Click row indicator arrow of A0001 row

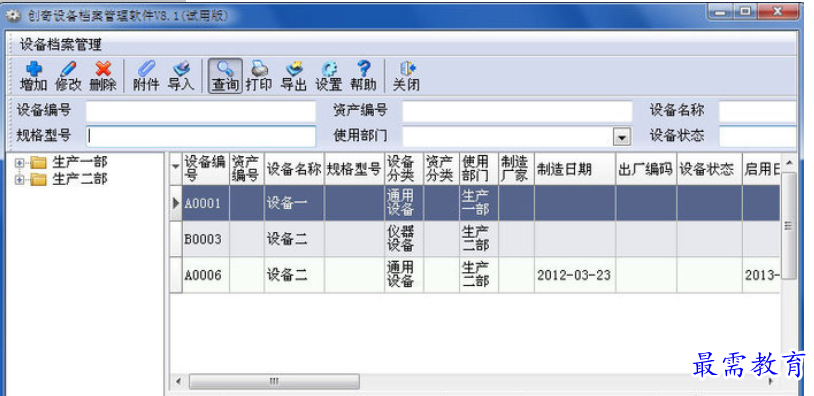176,203
